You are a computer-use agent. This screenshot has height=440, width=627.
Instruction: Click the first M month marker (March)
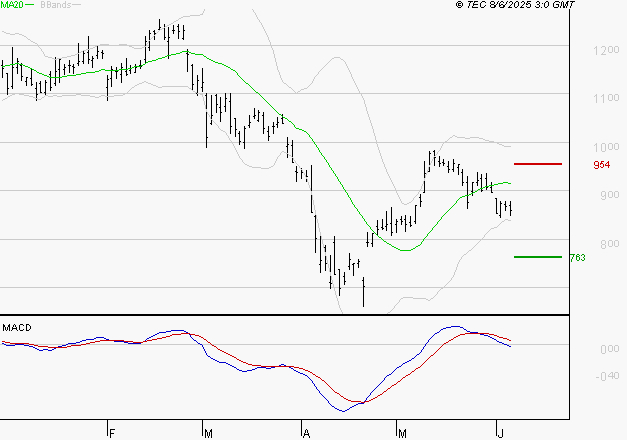coord(208,434)
